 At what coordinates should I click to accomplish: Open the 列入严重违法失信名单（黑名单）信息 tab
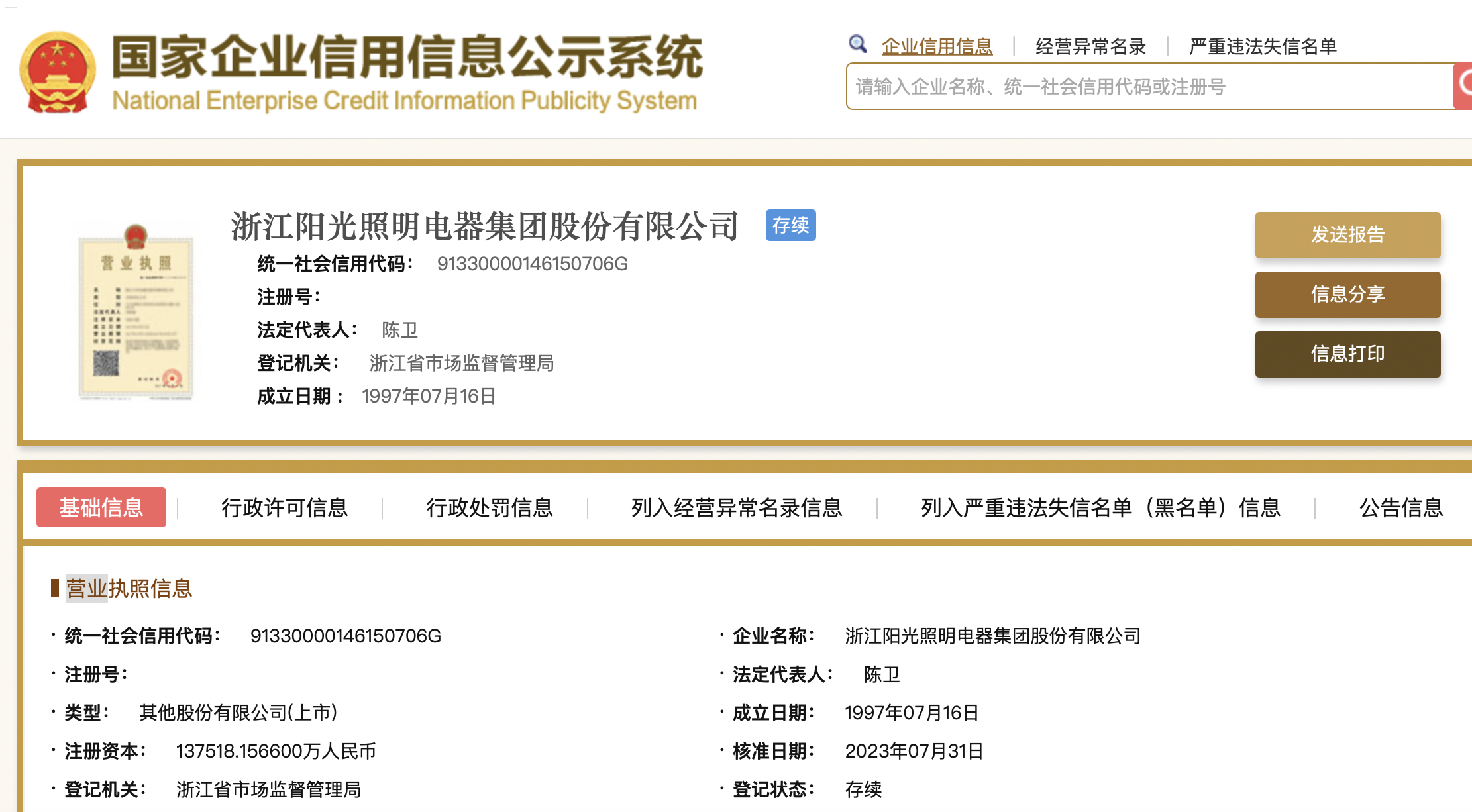point(1100,507)
